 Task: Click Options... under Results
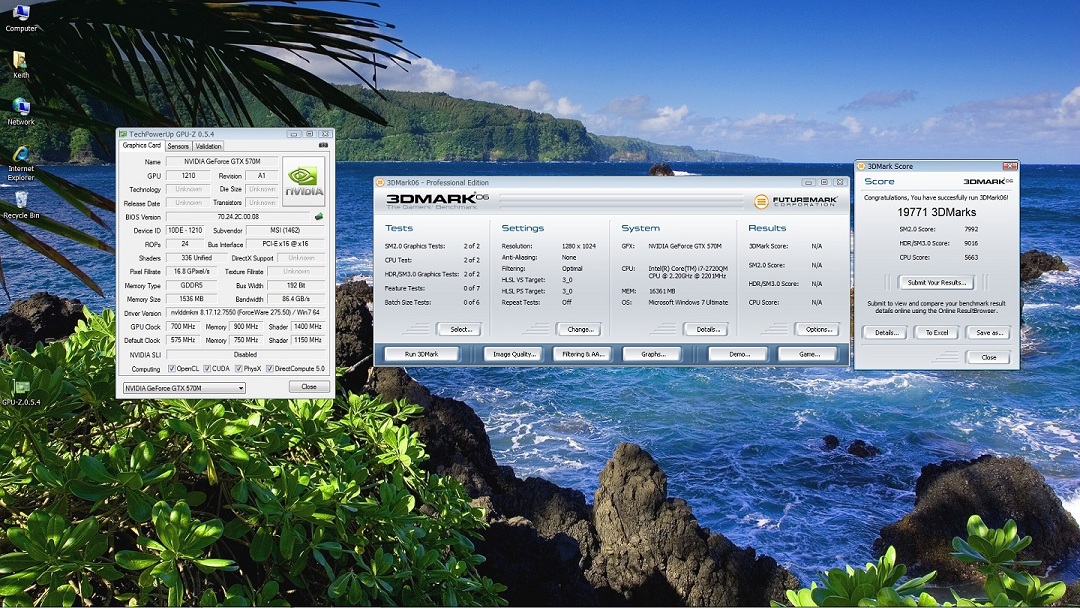[818, 329]
